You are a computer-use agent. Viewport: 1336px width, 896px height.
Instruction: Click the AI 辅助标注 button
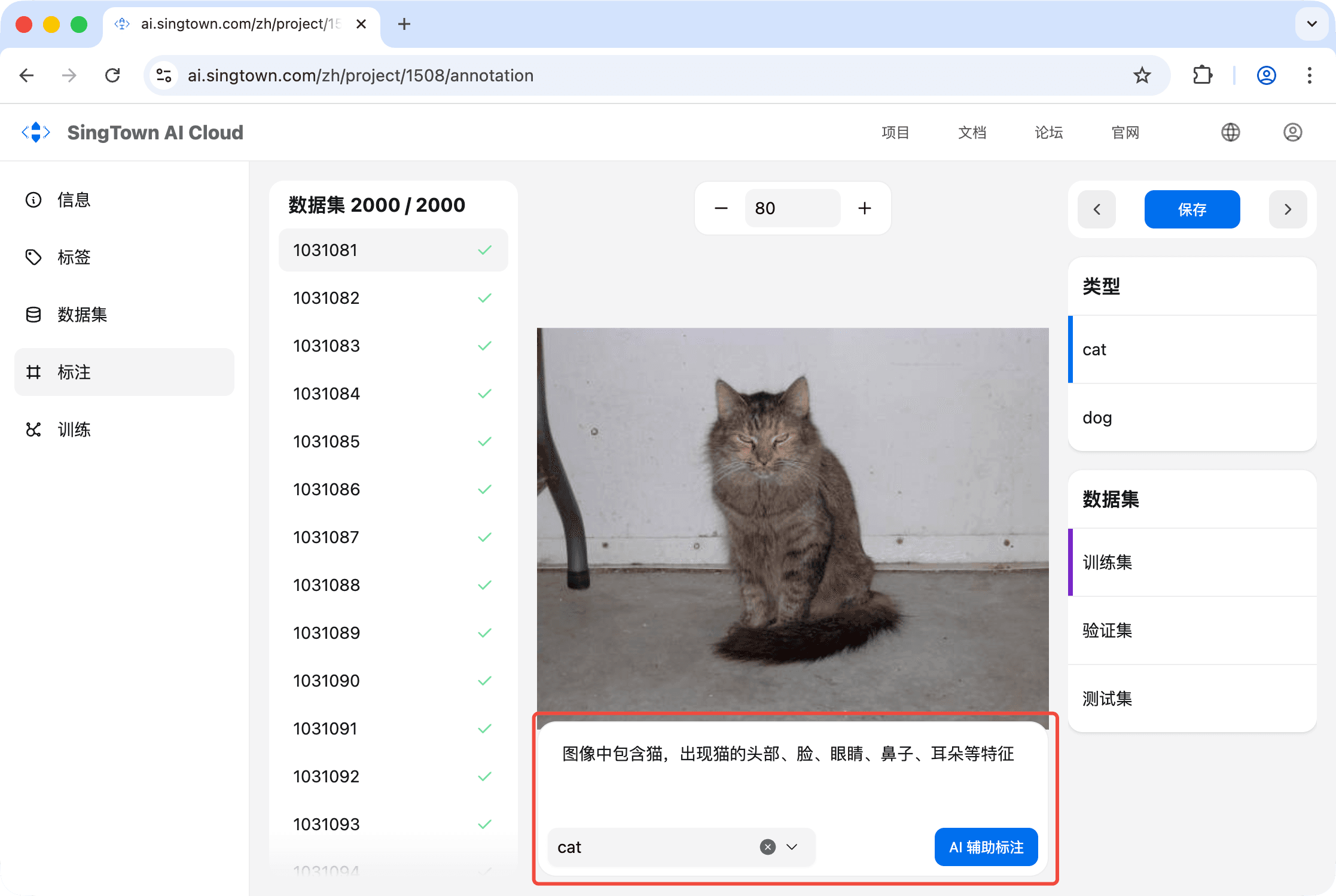point(986,847)
